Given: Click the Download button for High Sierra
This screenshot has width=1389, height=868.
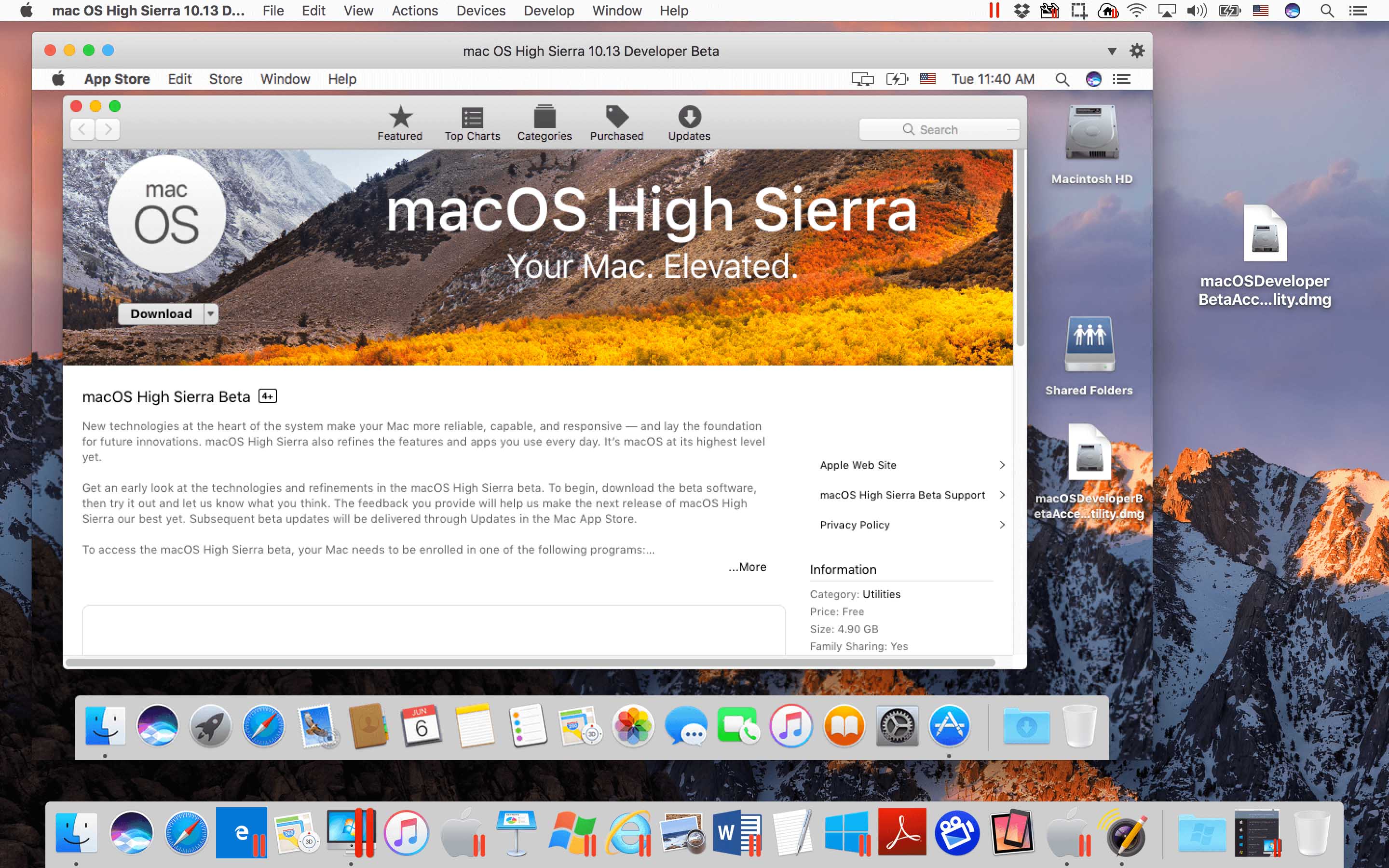Looking at the screenshot, I should 160,314.
